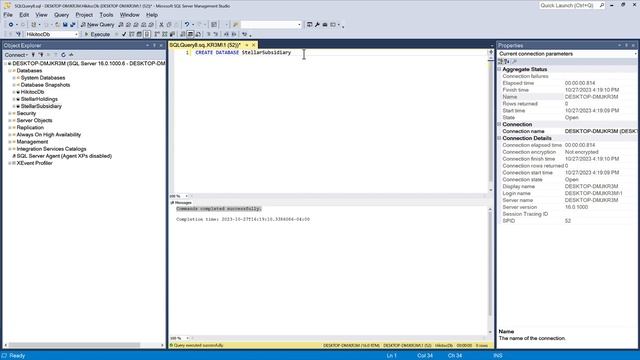Screen dimensions: 640x360
Task: Close the Object Explorer panel
Action: coord(161,45)
